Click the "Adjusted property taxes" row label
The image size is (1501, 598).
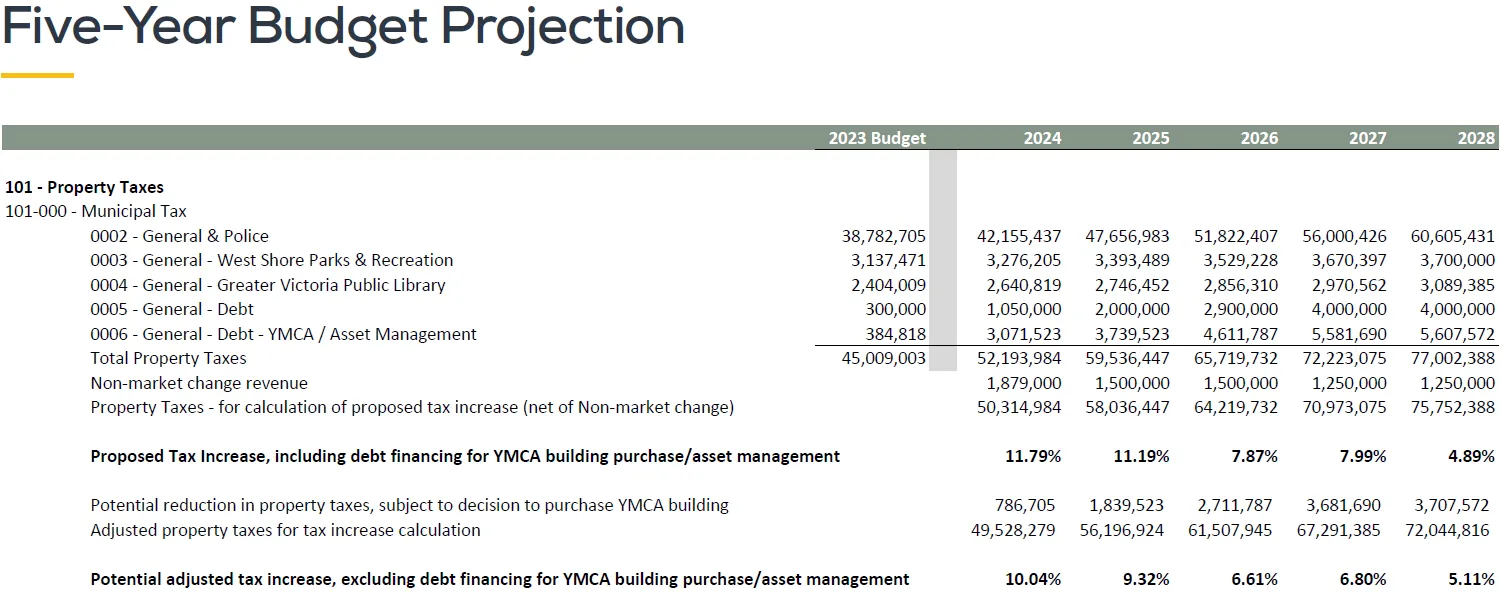(x=285, y=530)
